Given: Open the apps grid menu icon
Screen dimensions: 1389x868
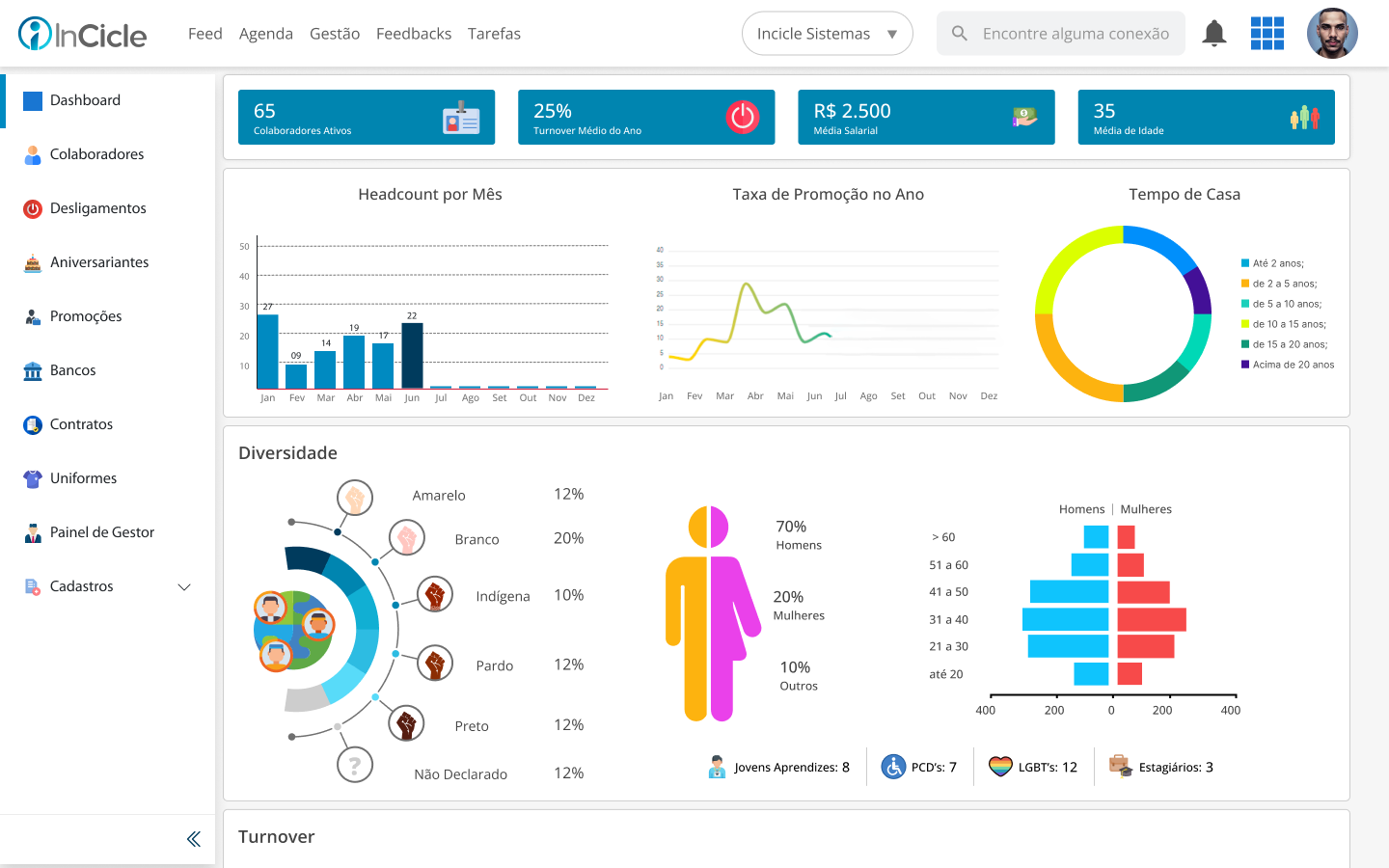Looking at the screenshot, I should (1266, 34).
